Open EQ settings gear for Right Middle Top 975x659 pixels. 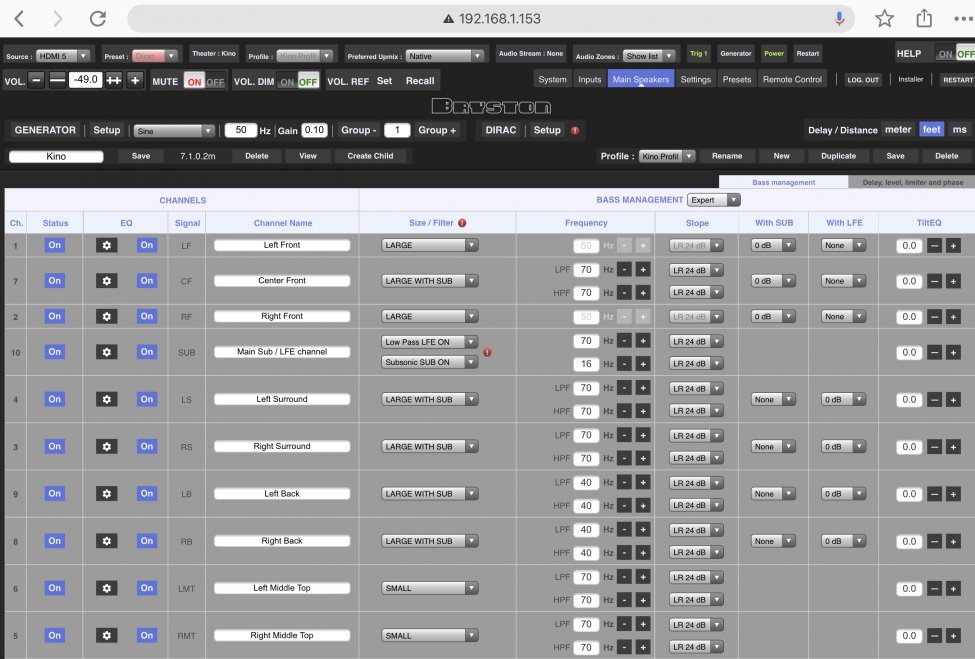pos(106,635)
